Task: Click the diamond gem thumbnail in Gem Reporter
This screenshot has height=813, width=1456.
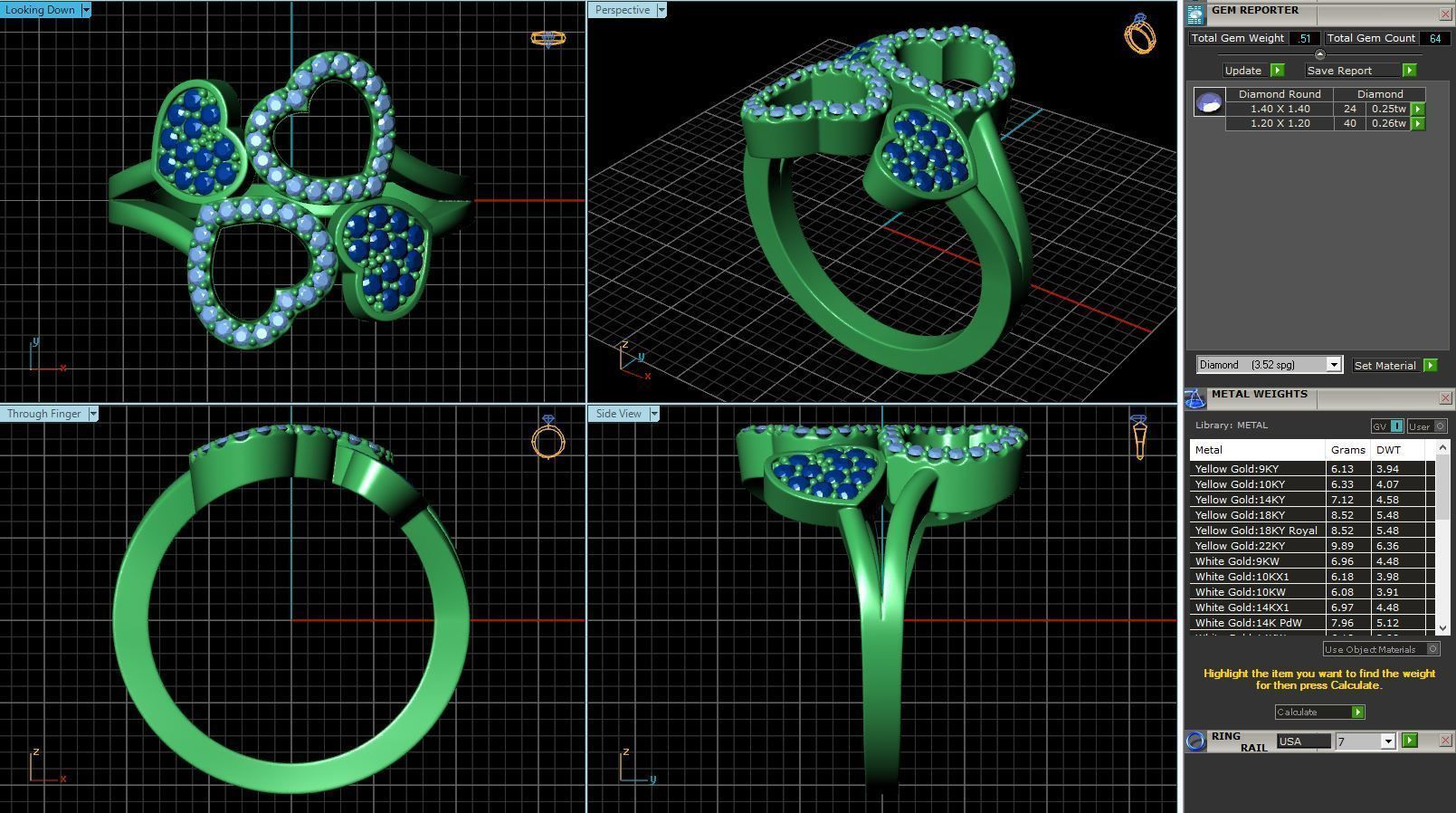Action: click(x=1209, y=102)
